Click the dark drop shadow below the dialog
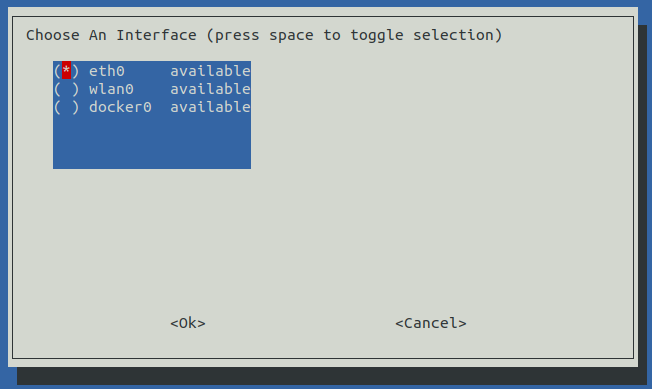 click(x=328, y=376)
